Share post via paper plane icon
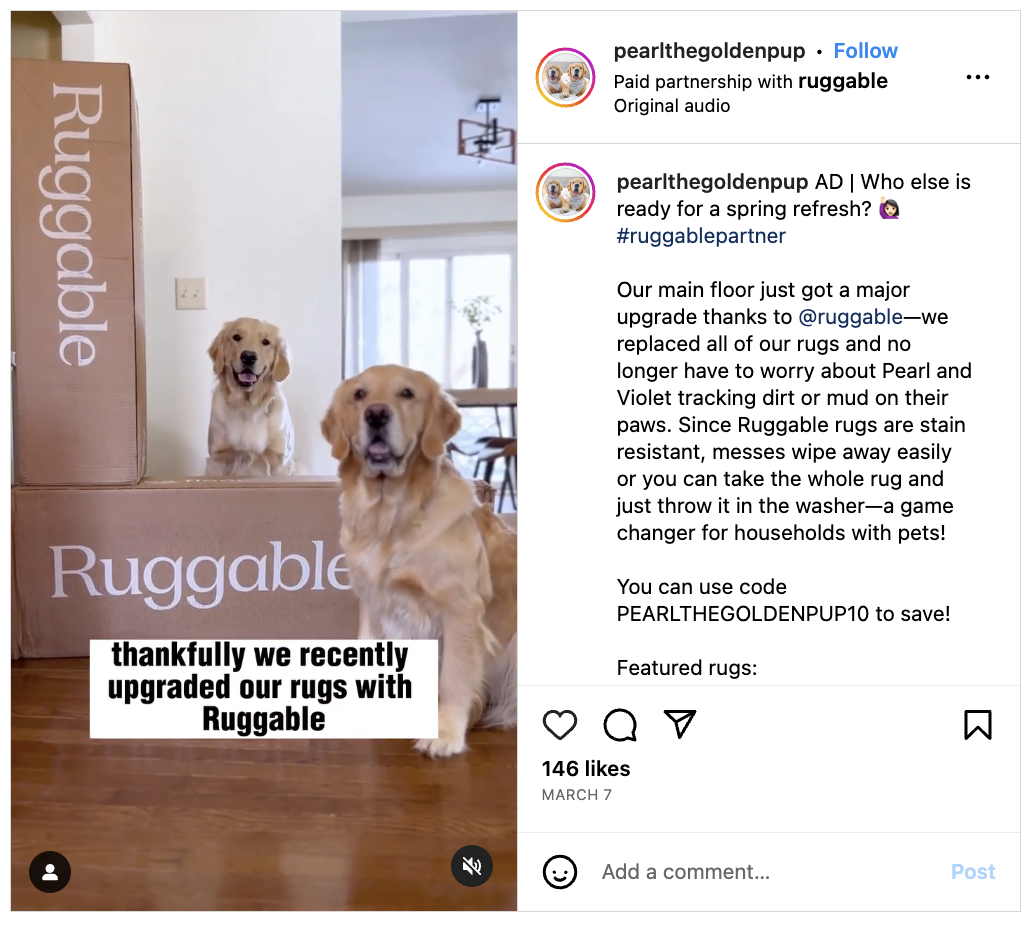 [x=680, y=724]
